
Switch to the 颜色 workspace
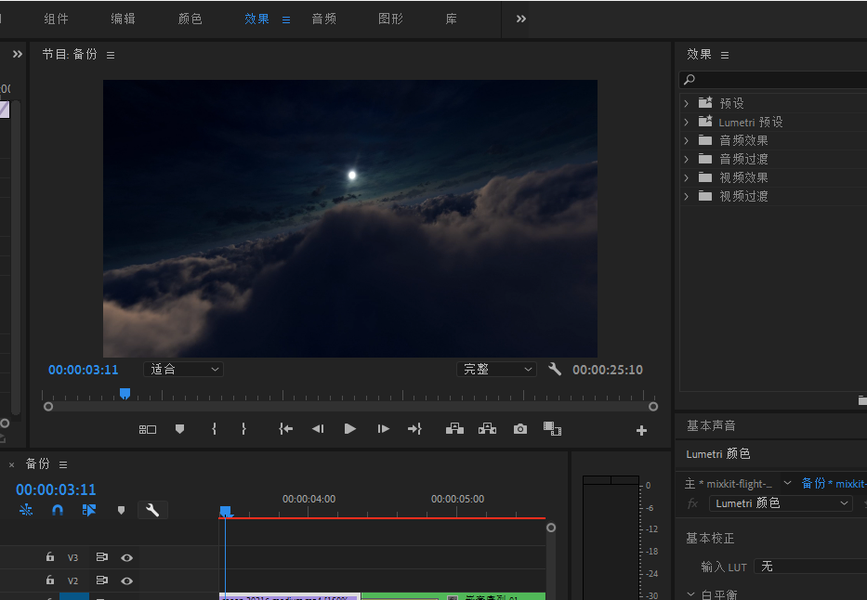(190, 19)
